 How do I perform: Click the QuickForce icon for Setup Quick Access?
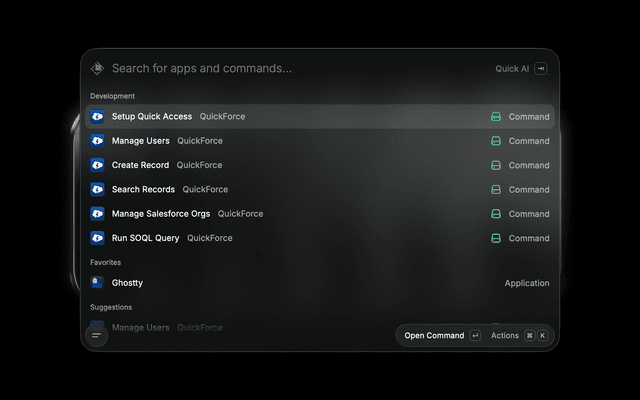point(97,116)
